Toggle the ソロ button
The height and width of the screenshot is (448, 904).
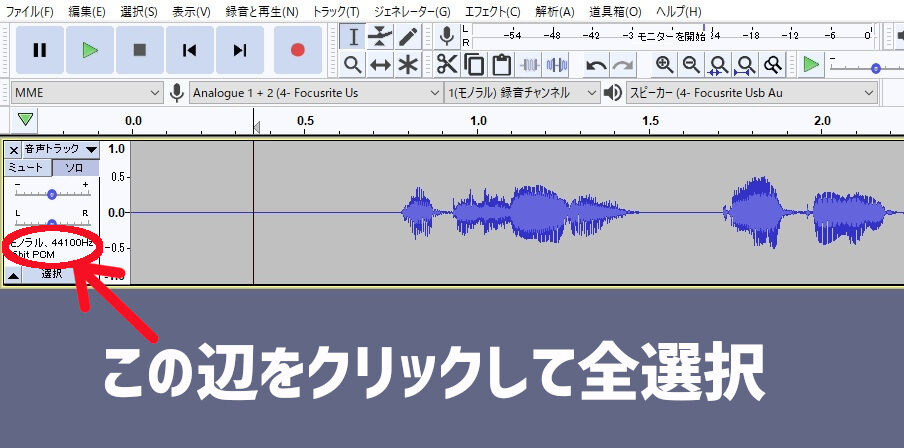tap(76, 168)
